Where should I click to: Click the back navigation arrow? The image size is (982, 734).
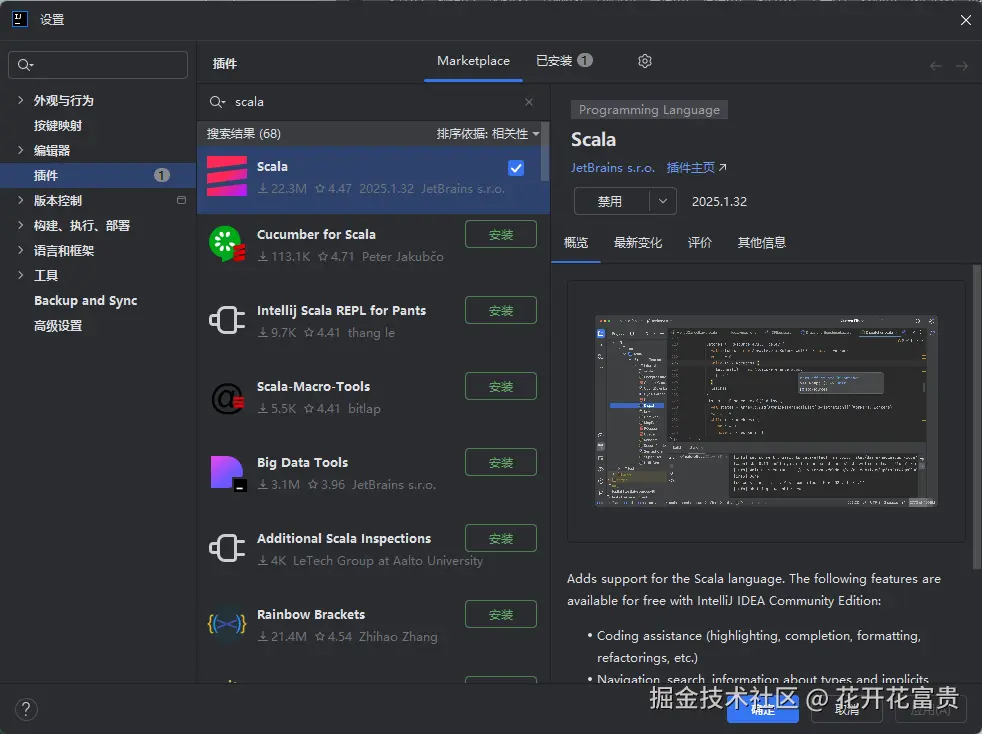pyautogui.click(x=936, y=66)
